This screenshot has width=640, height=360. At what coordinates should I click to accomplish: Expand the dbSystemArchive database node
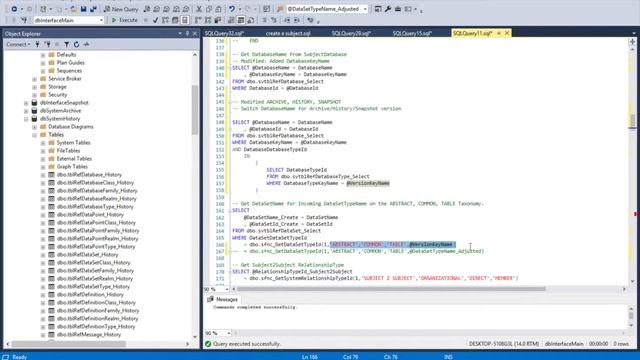[26, 111]
